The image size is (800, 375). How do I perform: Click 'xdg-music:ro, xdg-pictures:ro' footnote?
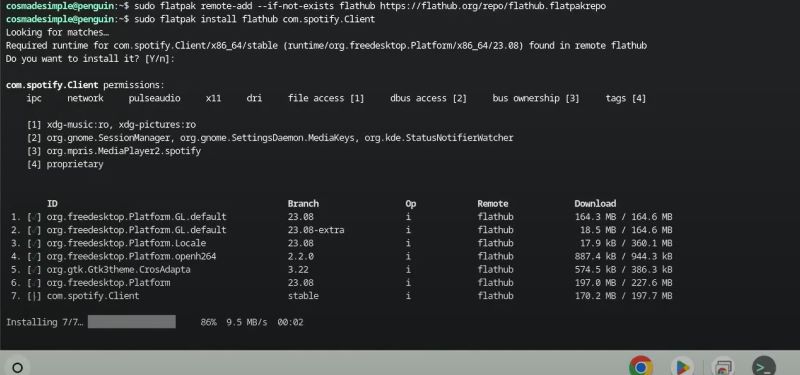coord(121,124)
